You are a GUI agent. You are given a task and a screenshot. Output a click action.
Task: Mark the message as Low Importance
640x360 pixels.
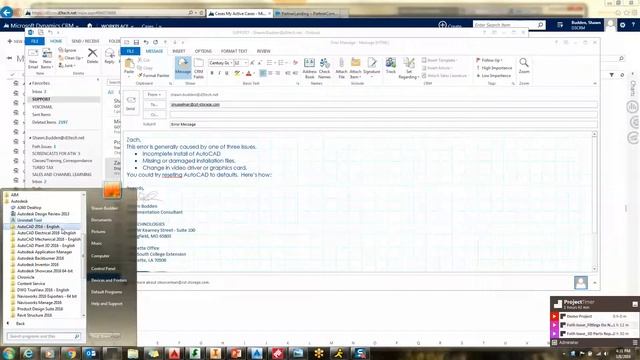pos(494,76)
